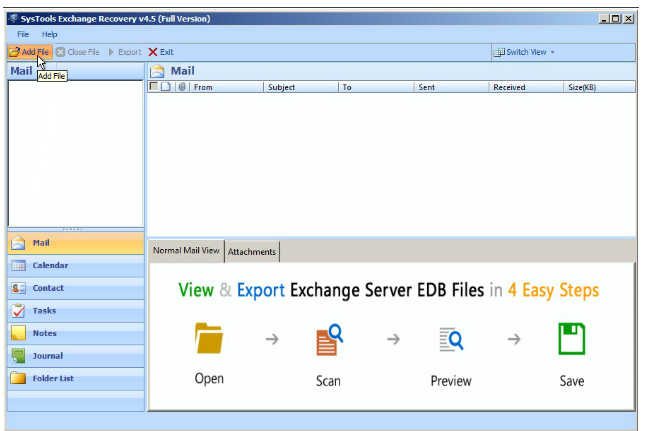Click the Add File toolbar button
The image size is (645, 431).
click(30, 52)
